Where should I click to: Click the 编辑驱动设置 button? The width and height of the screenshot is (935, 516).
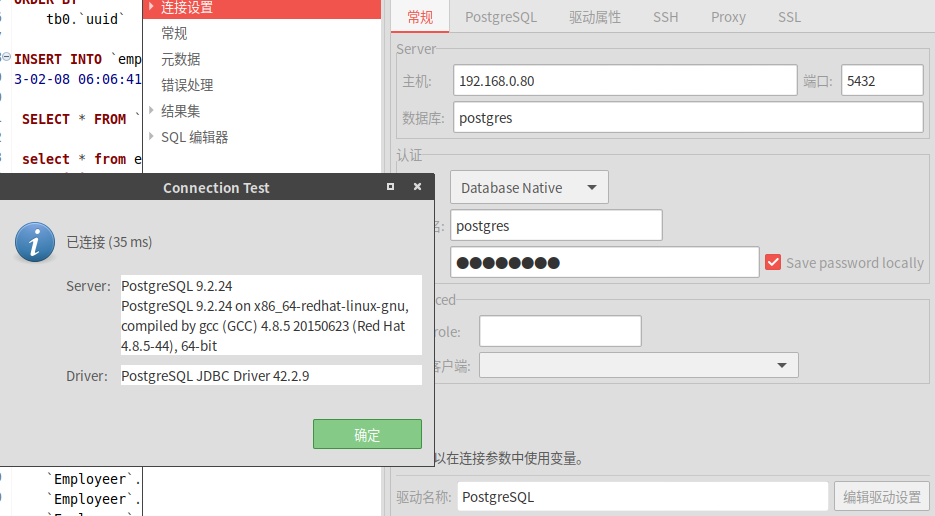point(882,497)
